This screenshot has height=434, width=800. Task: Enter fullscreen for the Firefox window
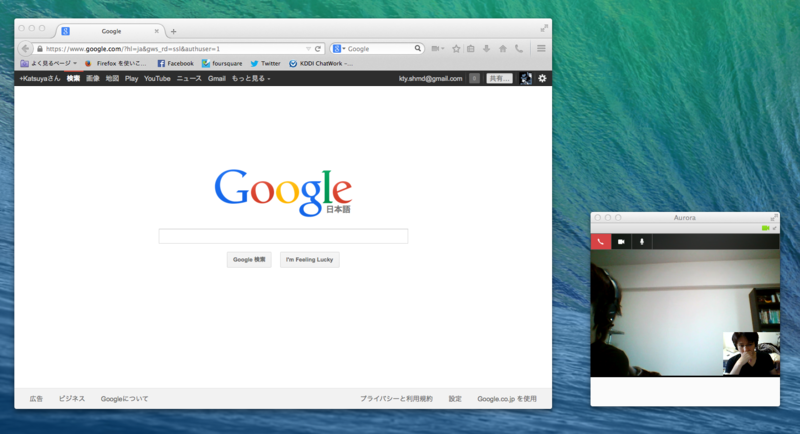tap(544, 28)
